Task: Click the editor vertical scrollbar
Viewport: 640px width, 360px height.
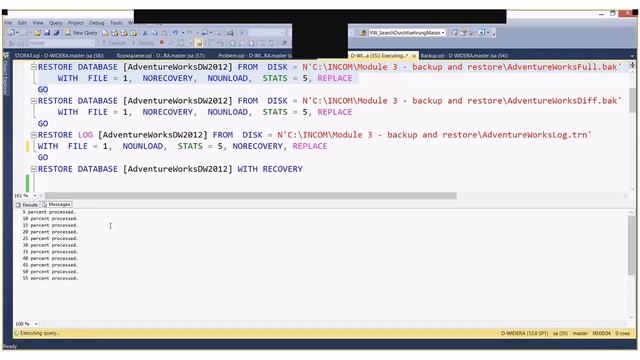Action: pos(632,100)
